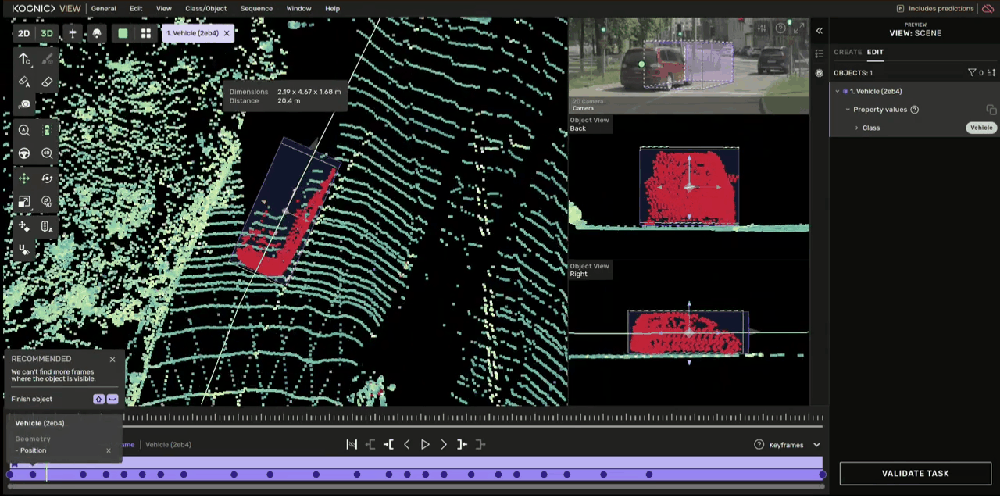Click the parachute-shaped view icon

pyautogui.click(x=96, y=34)
